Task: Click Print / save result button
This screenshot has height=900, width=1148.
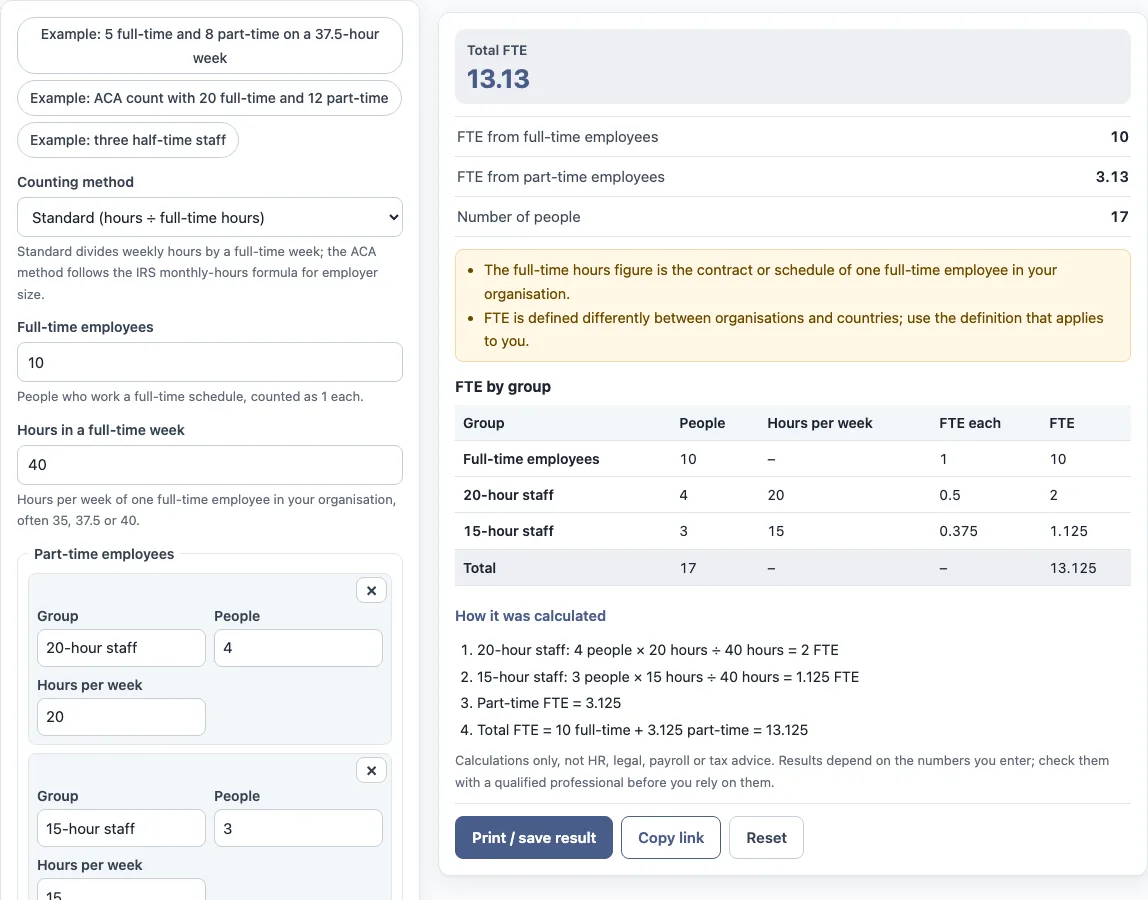Action: point(534,838)
